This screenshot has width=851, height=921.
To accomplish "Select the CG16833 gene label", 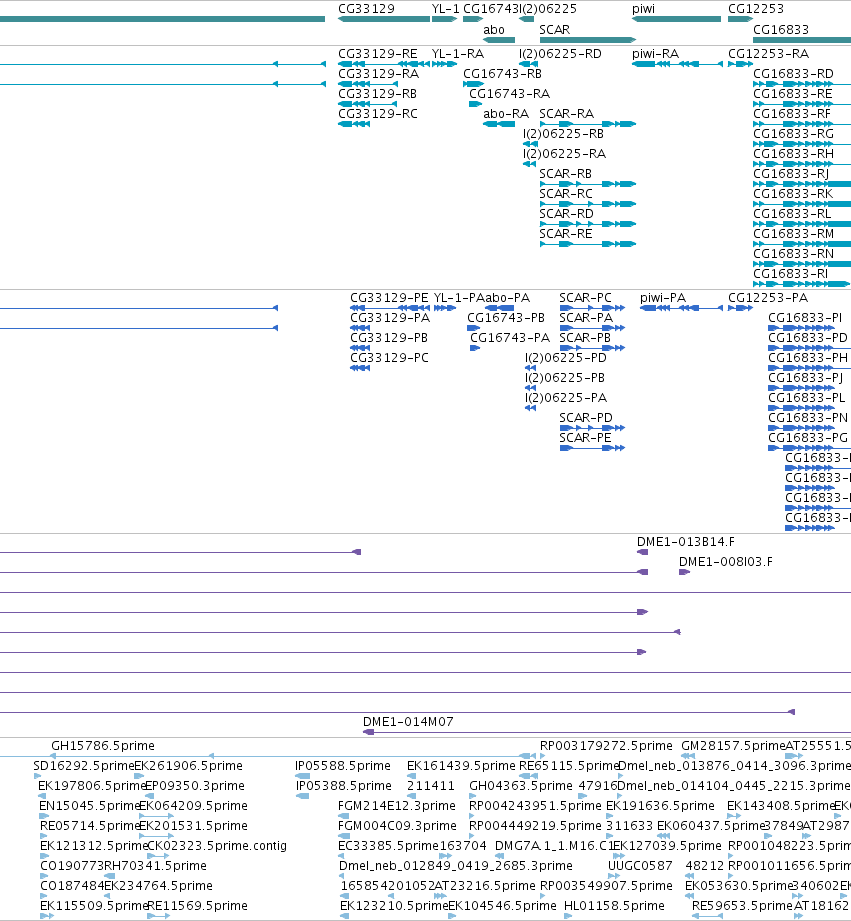I will tap(781, 29).
